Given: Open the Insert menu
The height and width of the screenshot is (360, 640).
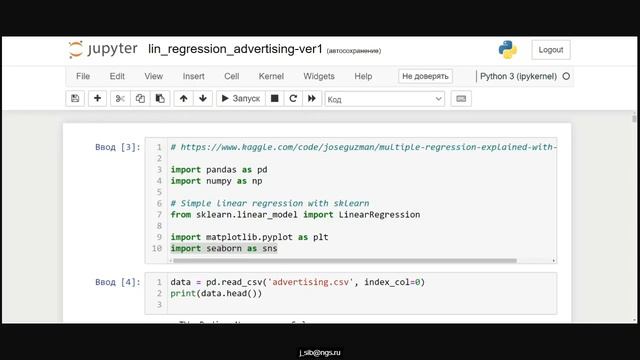Looking at the screenshot, I should pyautogui.click(x=193, y=76).
